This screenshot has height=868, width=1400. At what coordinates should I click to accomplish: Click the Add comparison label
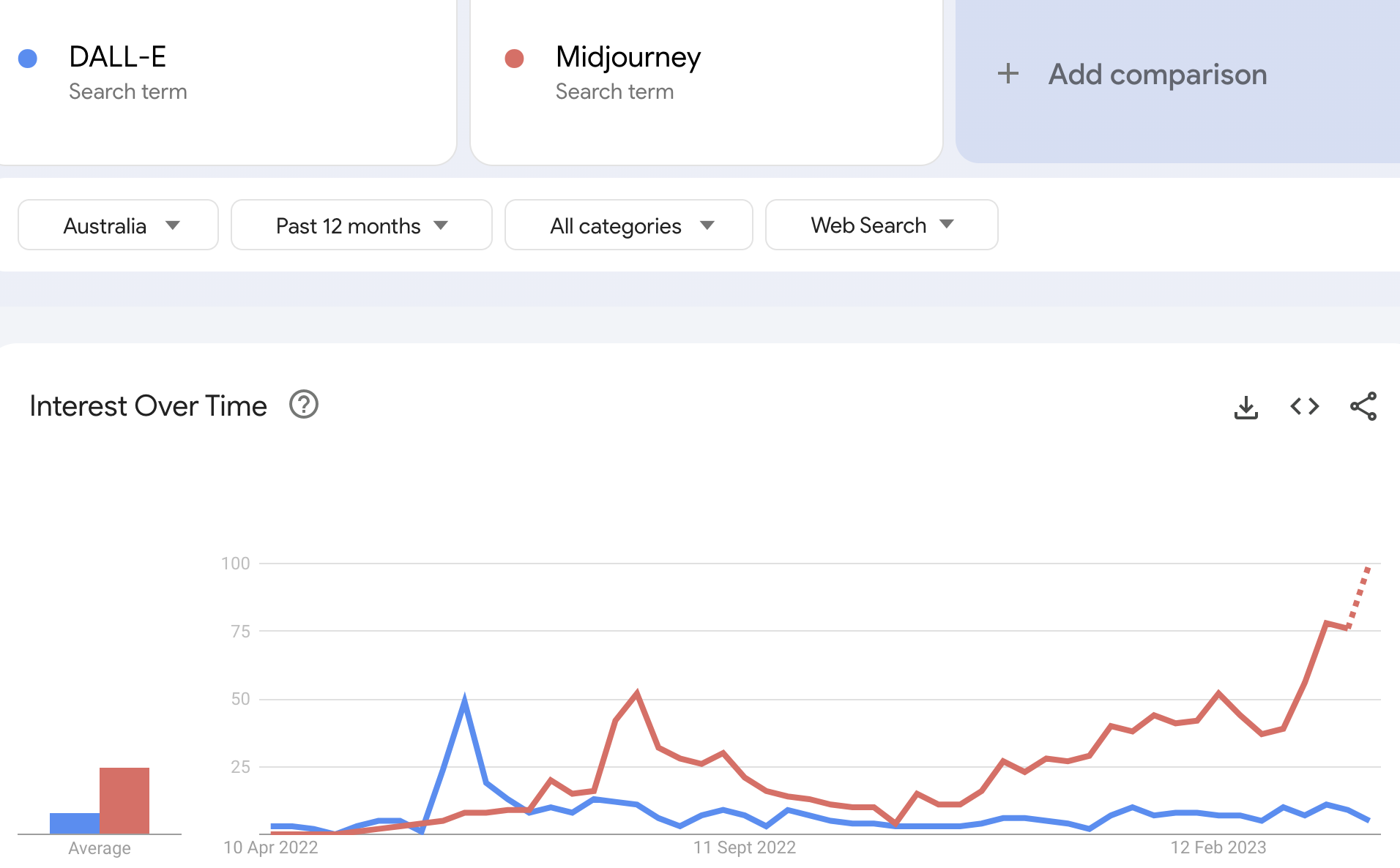[x=1158, y=74]
